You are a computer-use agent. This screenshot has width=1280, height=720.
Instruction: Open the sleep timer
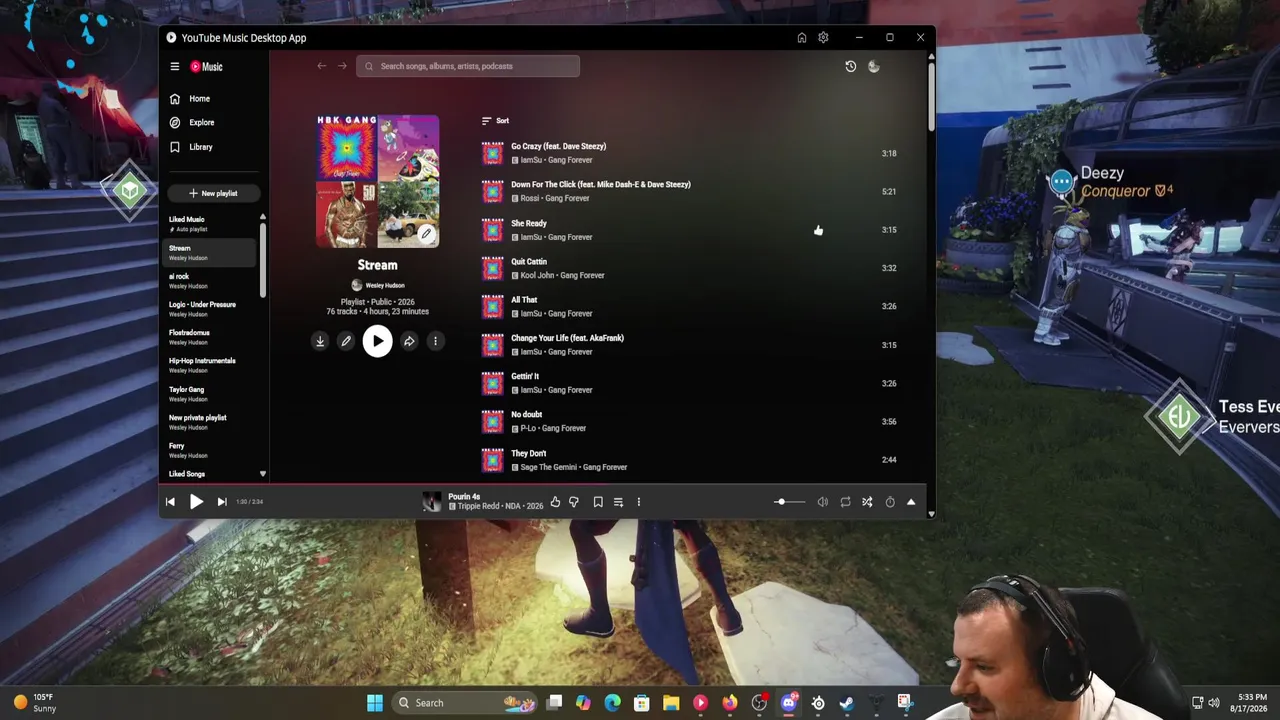click(x=889, y=502)
